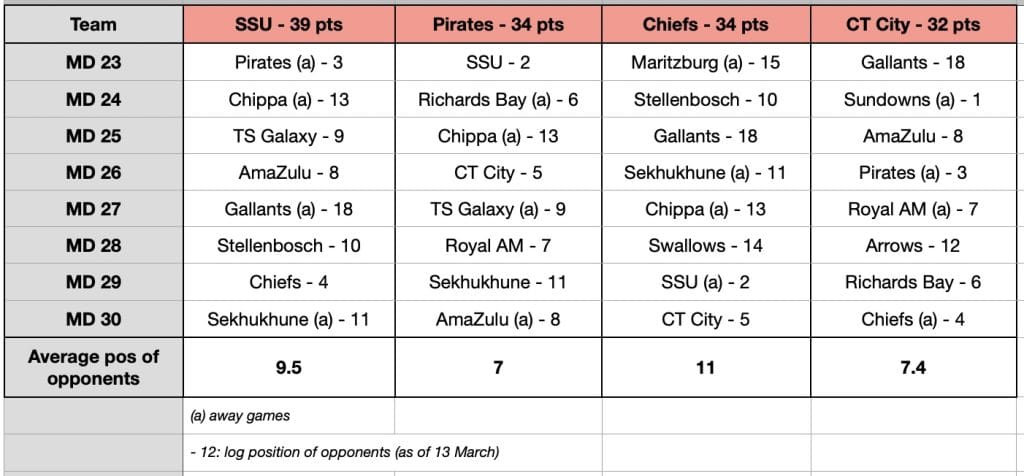Select the Average pos of opponents cell
Screen dimensions: 1024x476
point(93,368)
